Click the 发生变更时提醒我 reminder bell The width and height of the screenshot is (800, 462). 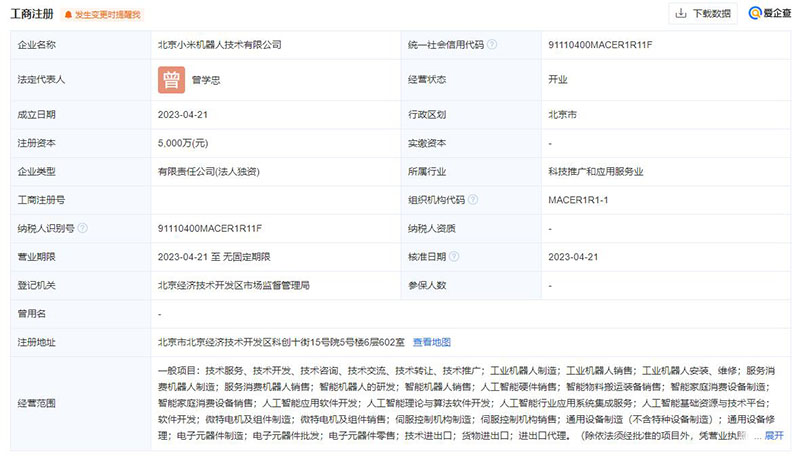(103, 15)
